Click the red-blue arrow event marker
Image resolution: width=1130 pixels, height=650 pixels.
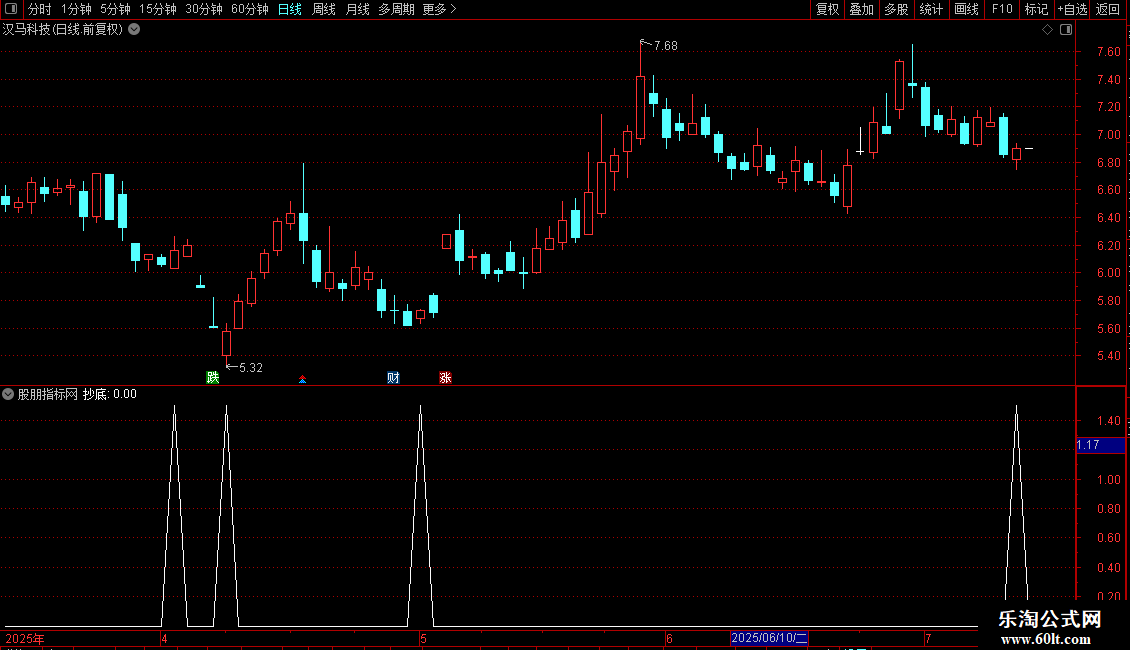point(303,379)
